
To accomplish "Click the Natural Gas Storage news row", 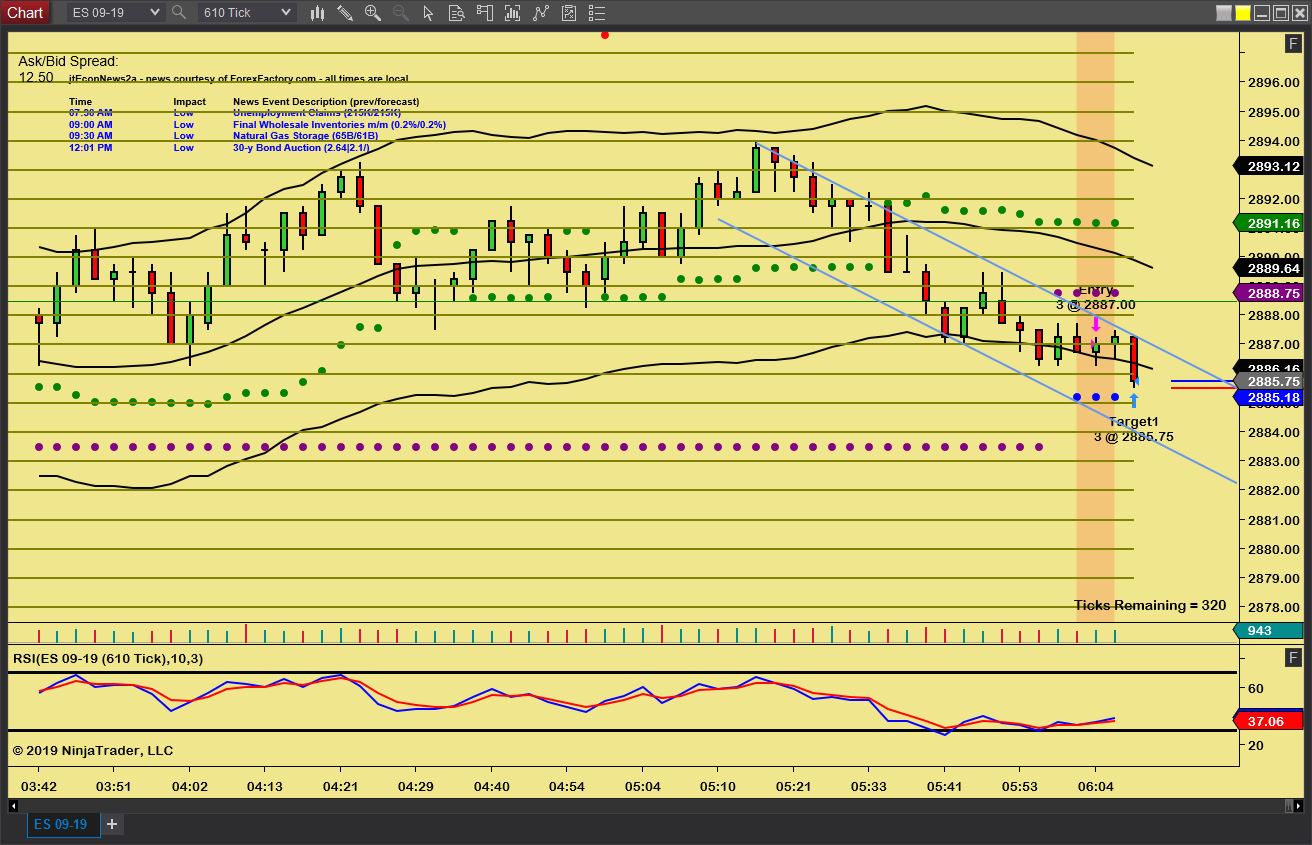I will [x=224, y=136].
